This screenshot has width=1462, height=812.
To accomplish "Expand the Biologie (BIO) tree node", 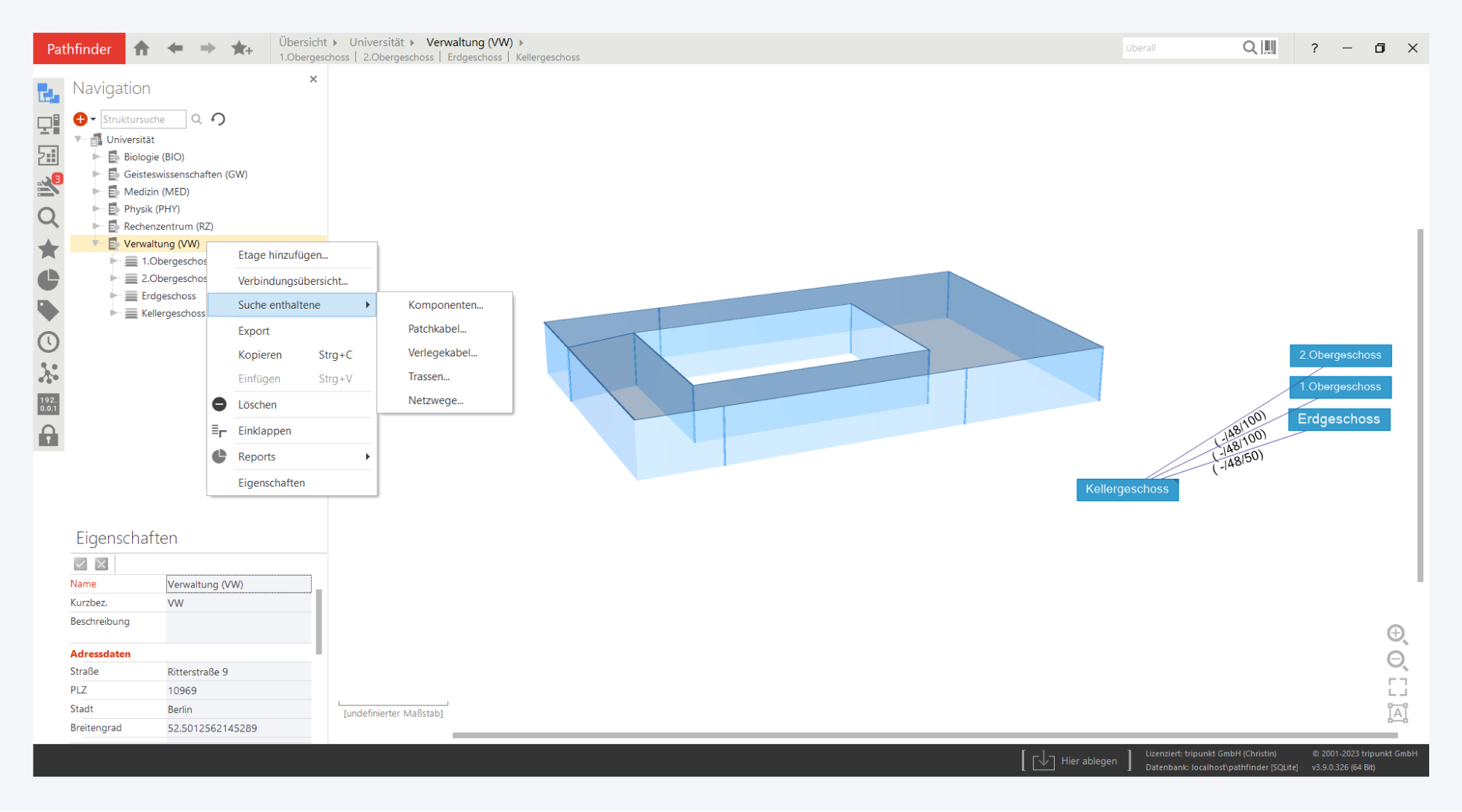I will click(x=96, y=157).
